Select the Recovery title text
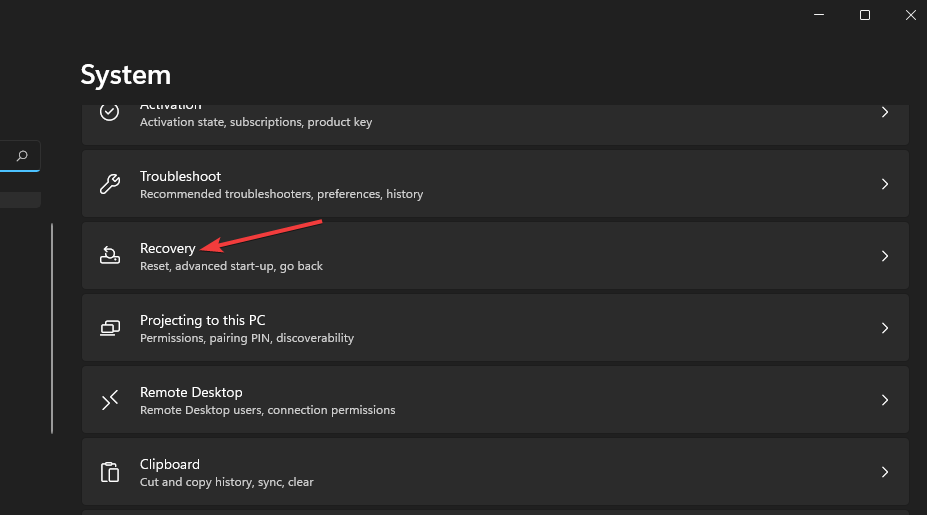Viewport: 927px width, 515px height. click(x=167, y=248)
